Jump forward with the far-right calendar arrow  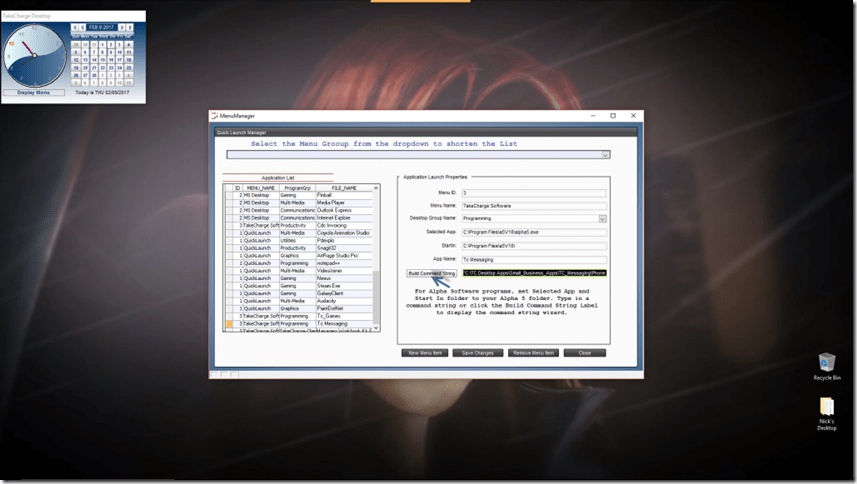click(131, 27)
